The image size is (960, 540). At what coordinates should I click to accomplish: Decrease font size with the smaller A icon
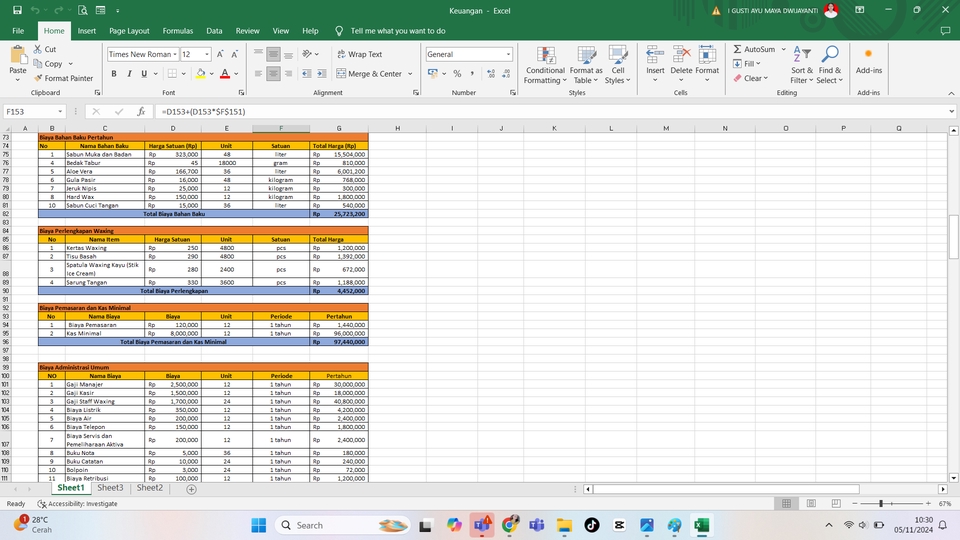[x=234, y=54]
